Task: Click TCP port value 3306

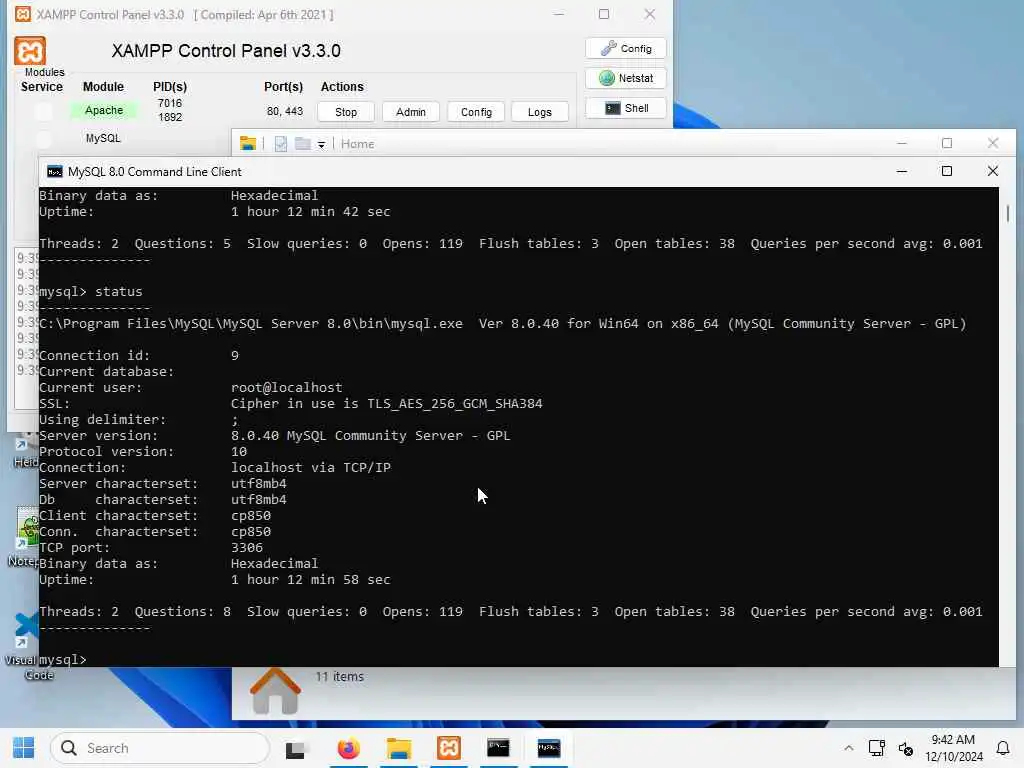Action: point(247,547)
